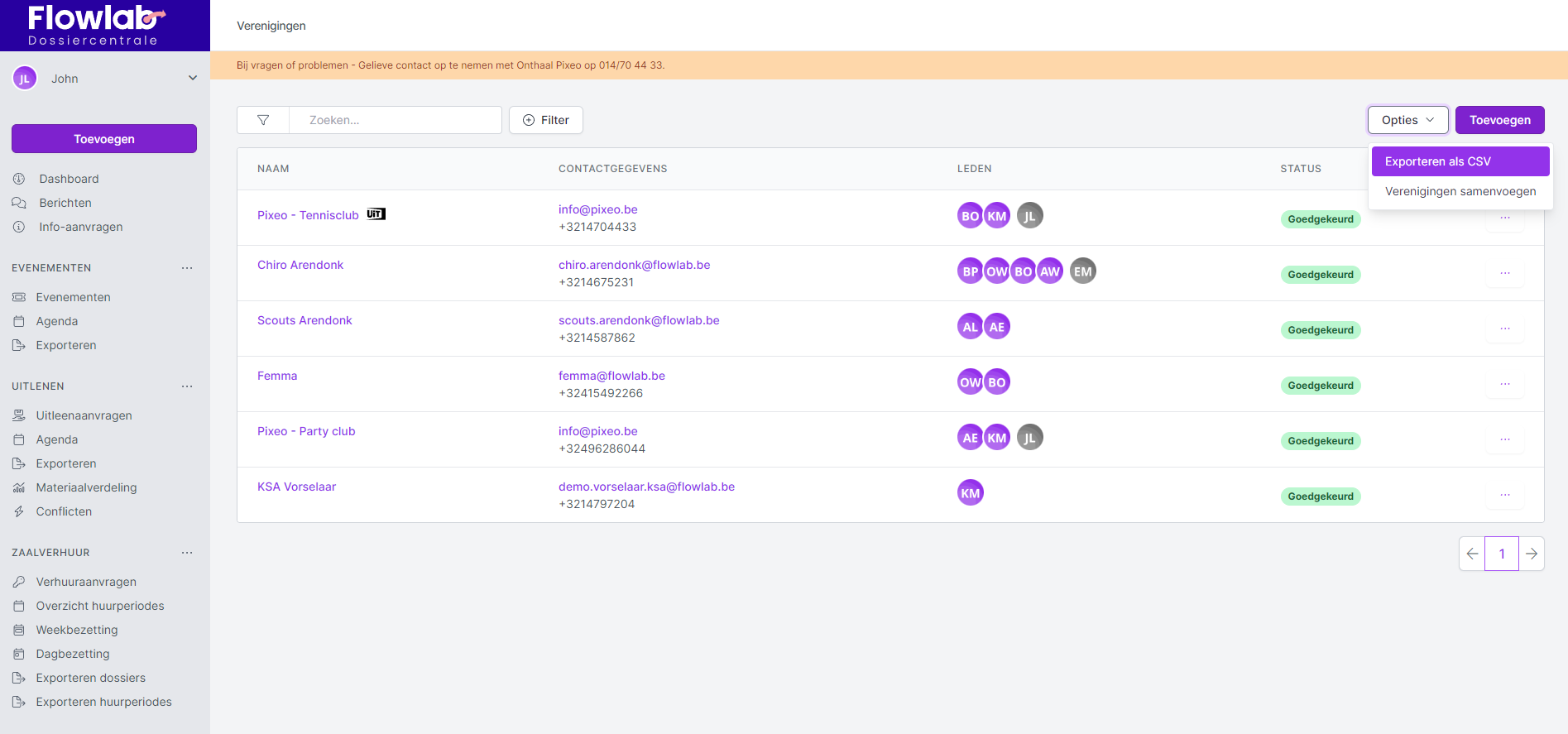
Task: Go to next page using right arrow
Action: 1531,554
